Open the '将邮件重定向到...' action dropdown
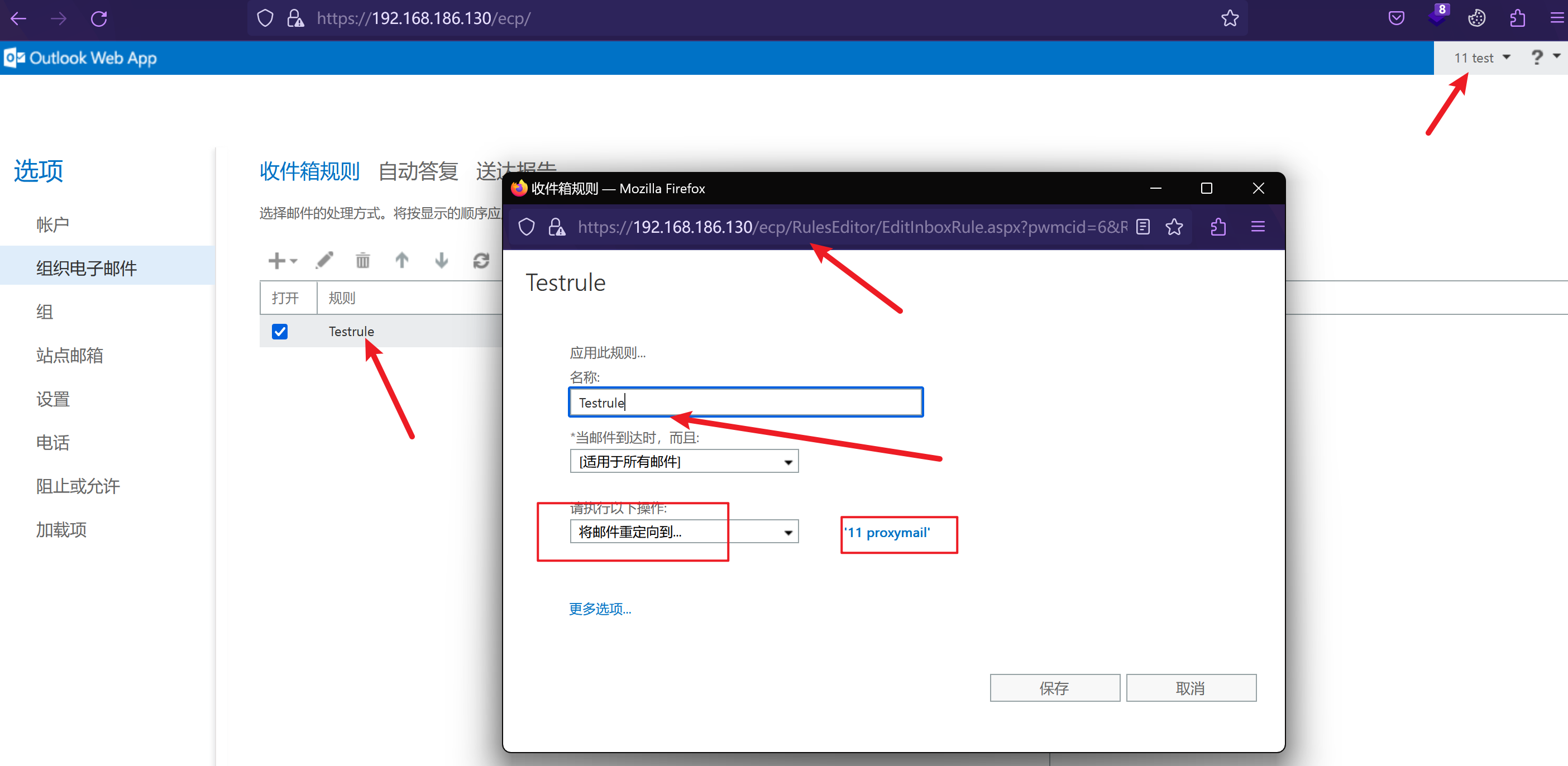1568x766 pixels. click(684, 533)
